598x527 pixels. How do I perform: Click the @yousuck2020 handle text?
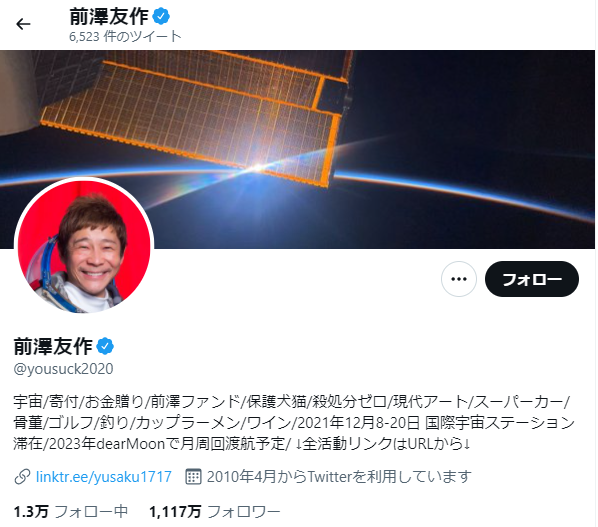pos(63,369)
